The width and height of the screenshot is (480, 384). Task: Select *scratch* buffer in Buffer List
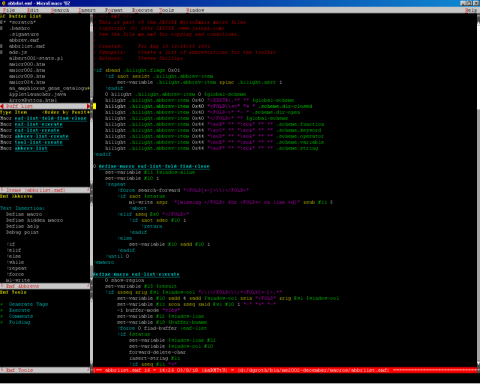22,22
